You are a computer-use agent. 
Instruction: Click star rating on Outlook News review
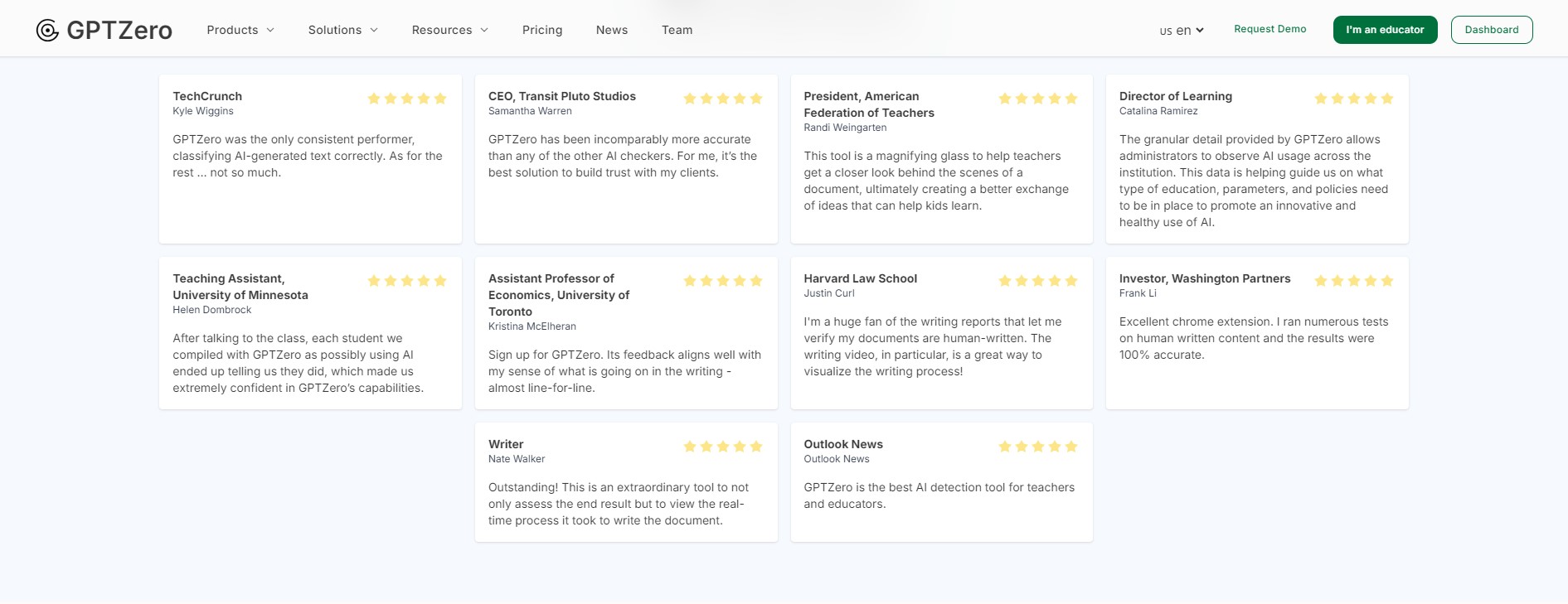(x=1037, y=447)
